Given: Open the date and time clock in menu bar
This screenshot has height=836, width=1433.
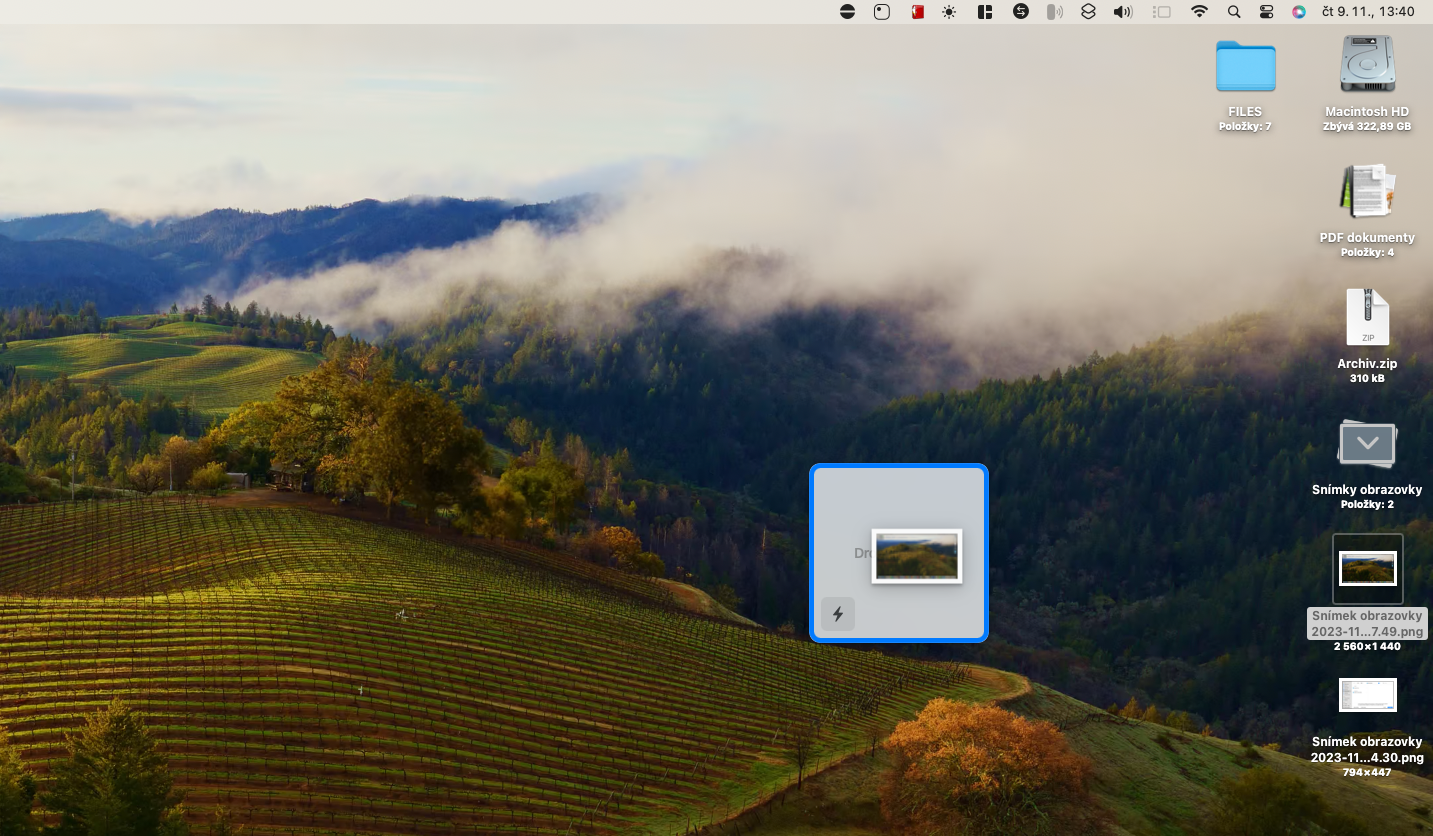Looking at the screenshot, I should click(1368, 12).
